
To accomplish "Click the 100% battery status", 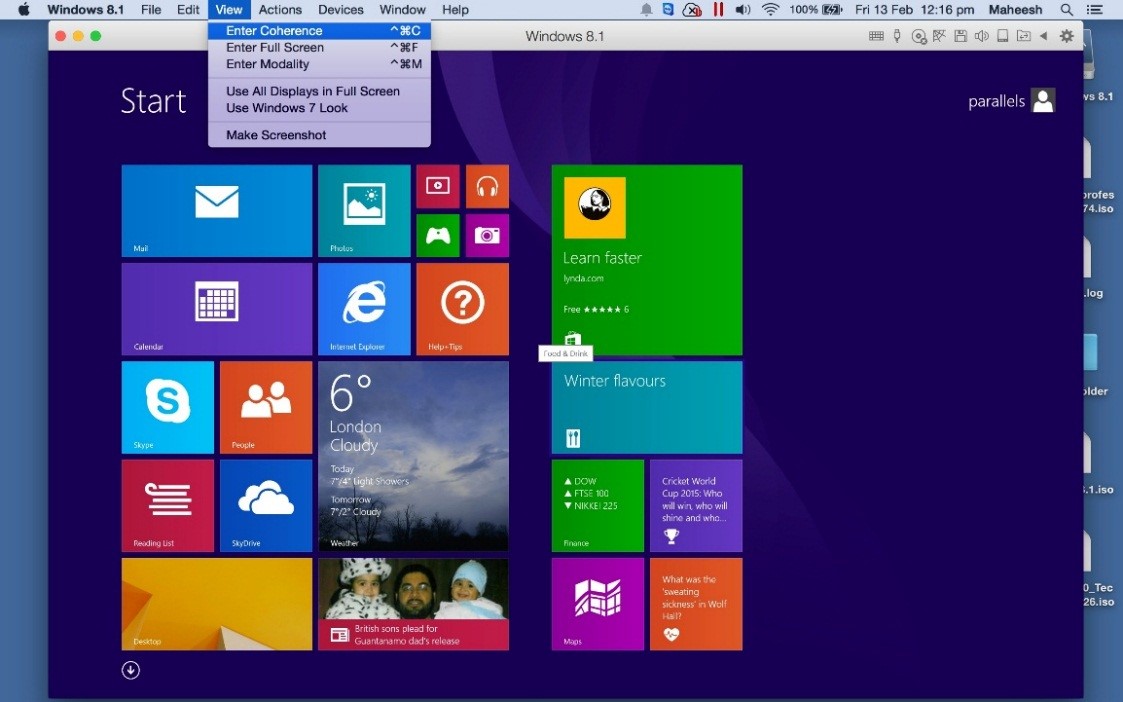I will point(816,9).
